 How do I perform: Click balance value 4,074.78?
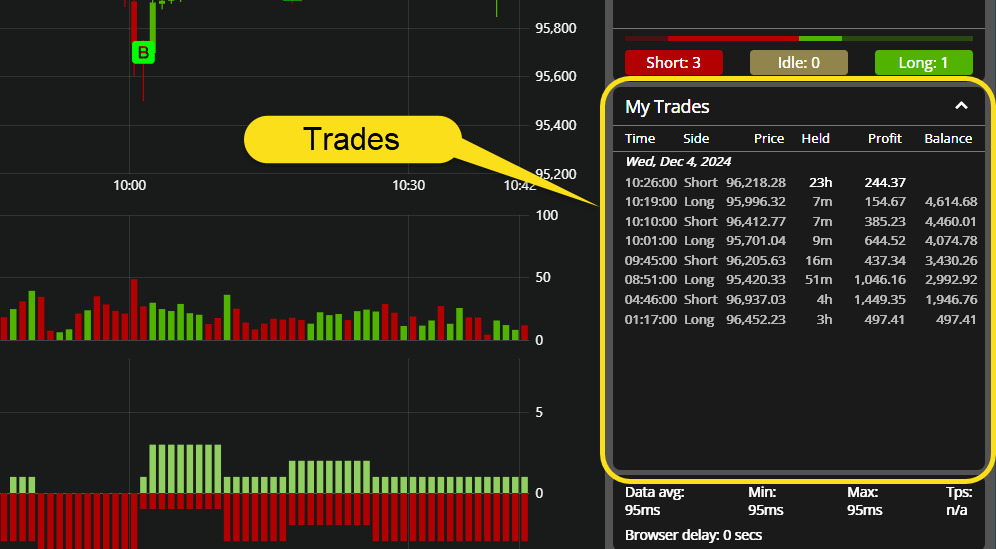(x=951, y=241)
